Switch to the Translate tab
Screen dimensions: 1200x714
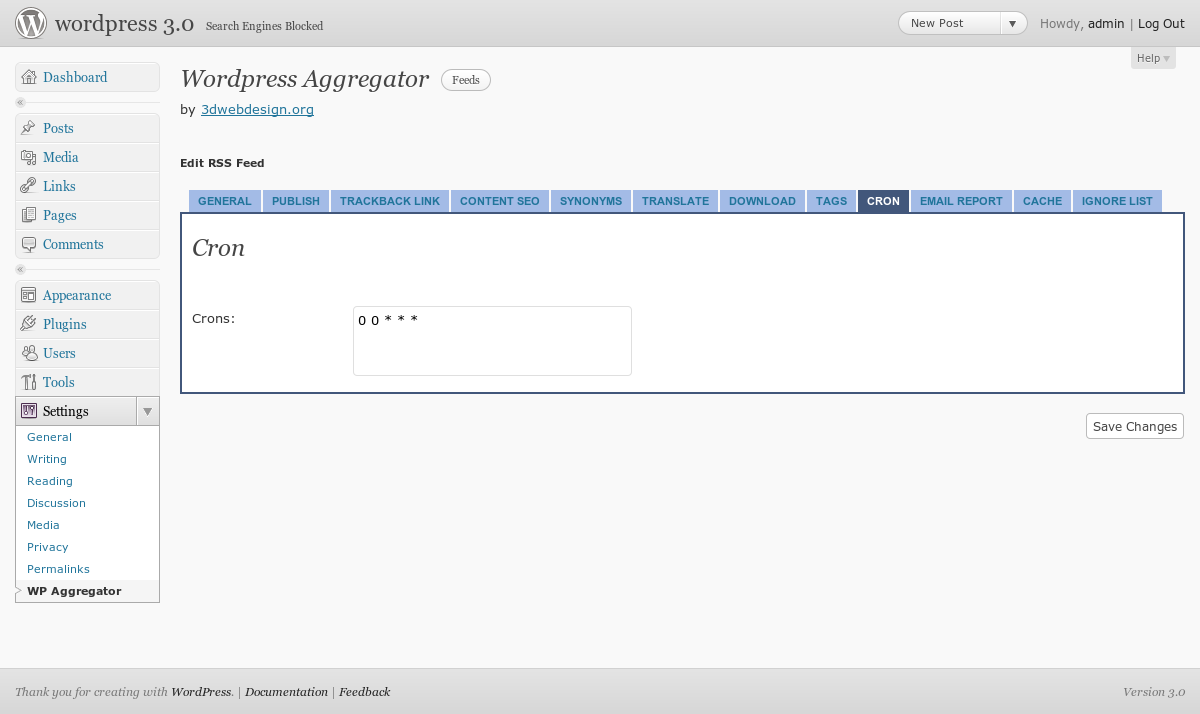point(675,201)
